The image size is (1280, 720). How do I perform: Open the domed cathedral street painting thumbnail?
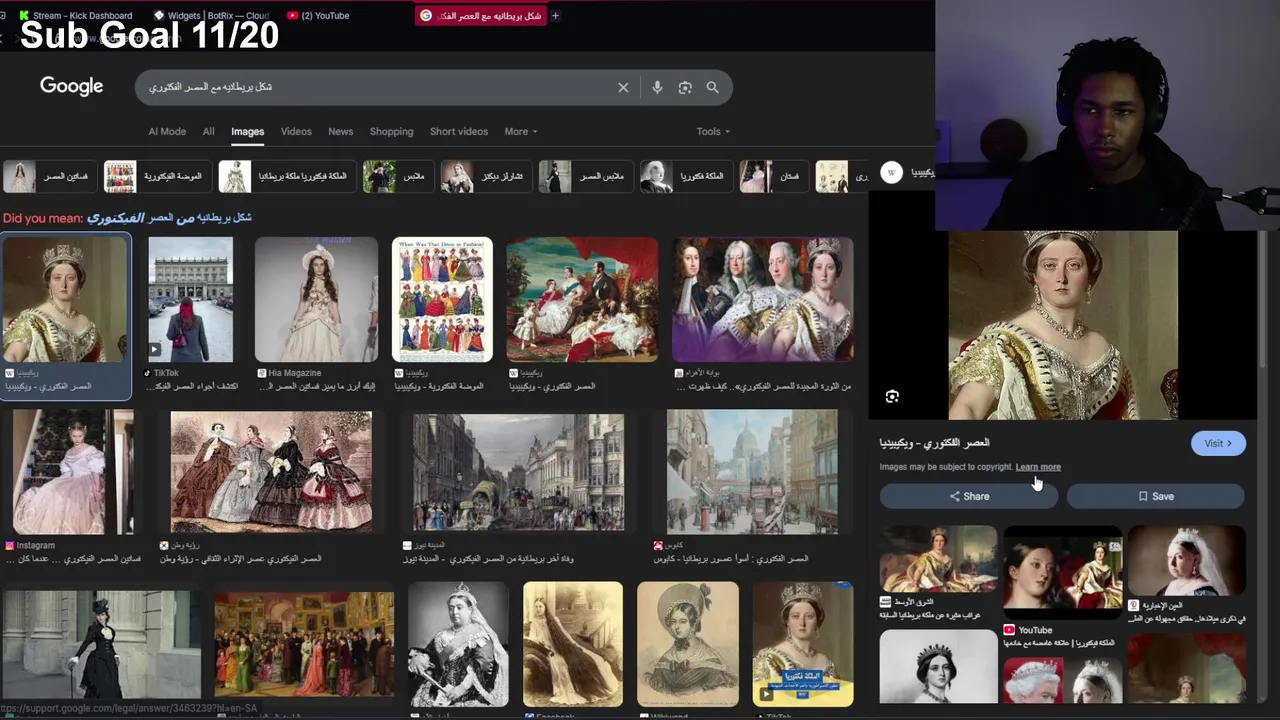752,472
